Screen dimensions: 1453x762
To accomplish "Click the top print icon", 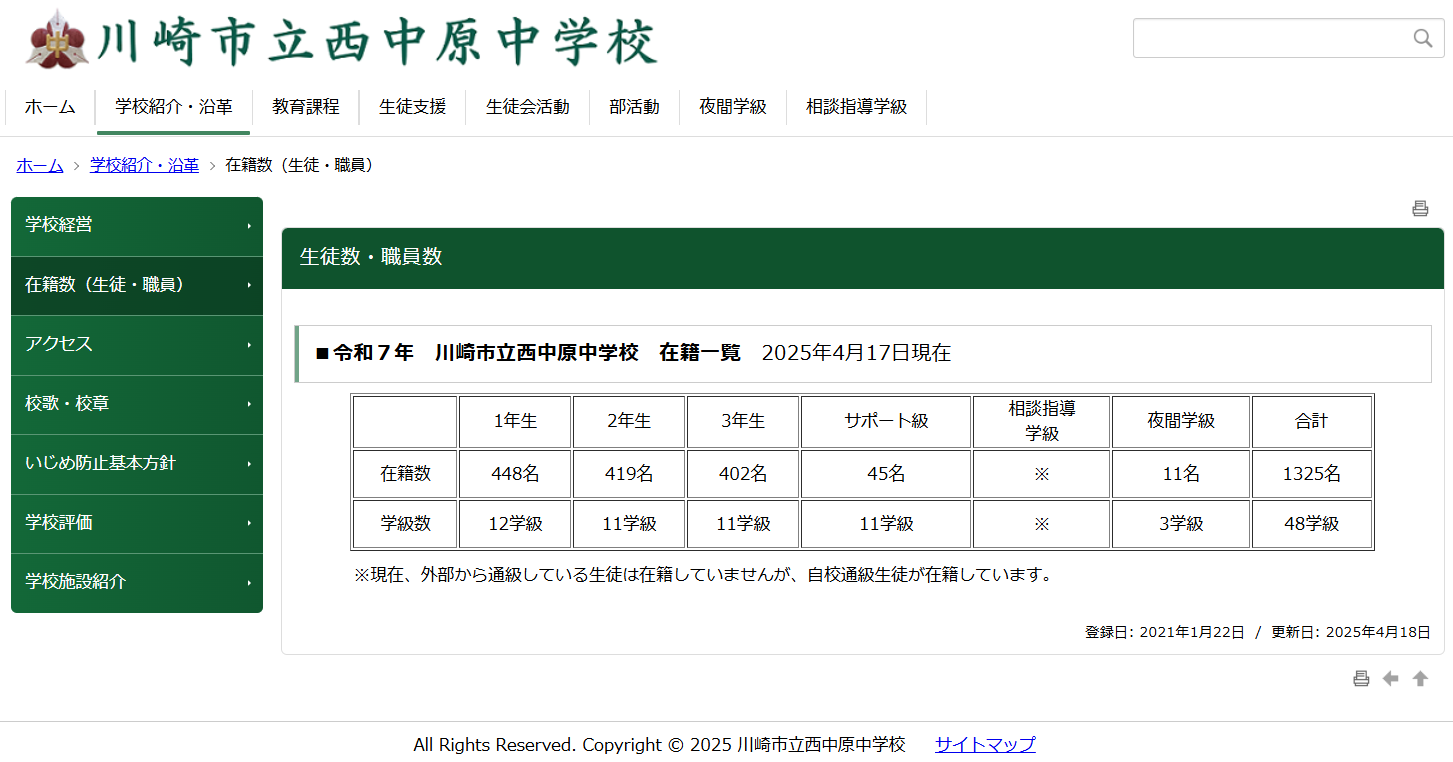I will point(1420,209).
